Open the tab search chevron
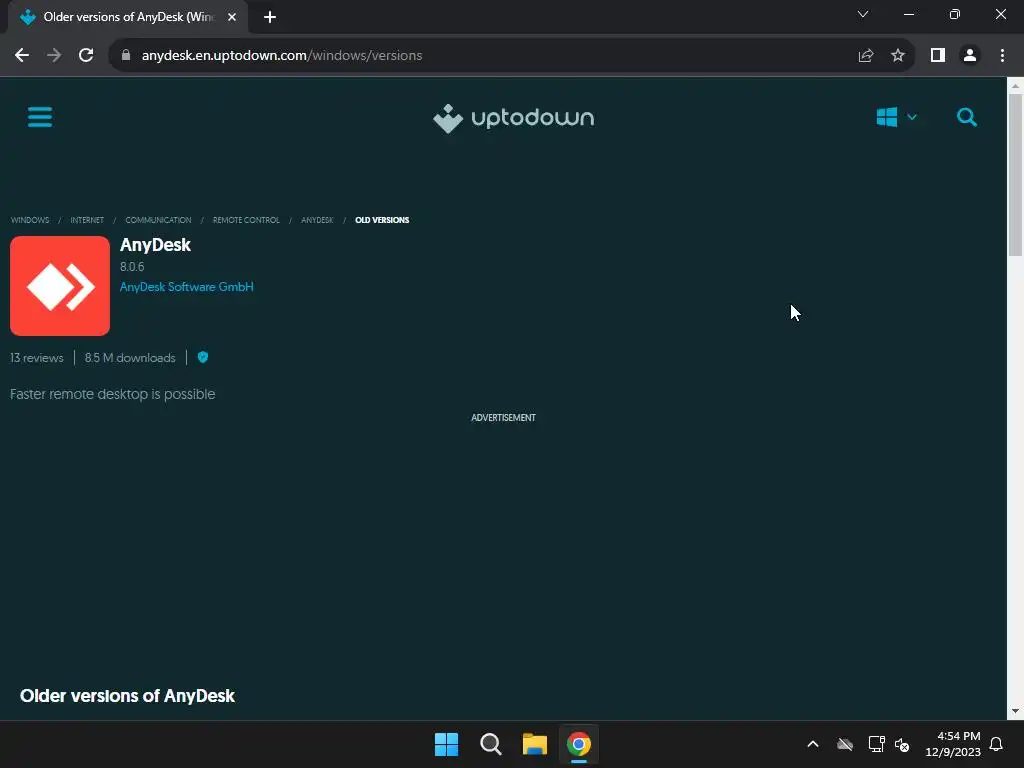Image resolution: width=1024 pixels, height=768 pixels. pos(863,14)
